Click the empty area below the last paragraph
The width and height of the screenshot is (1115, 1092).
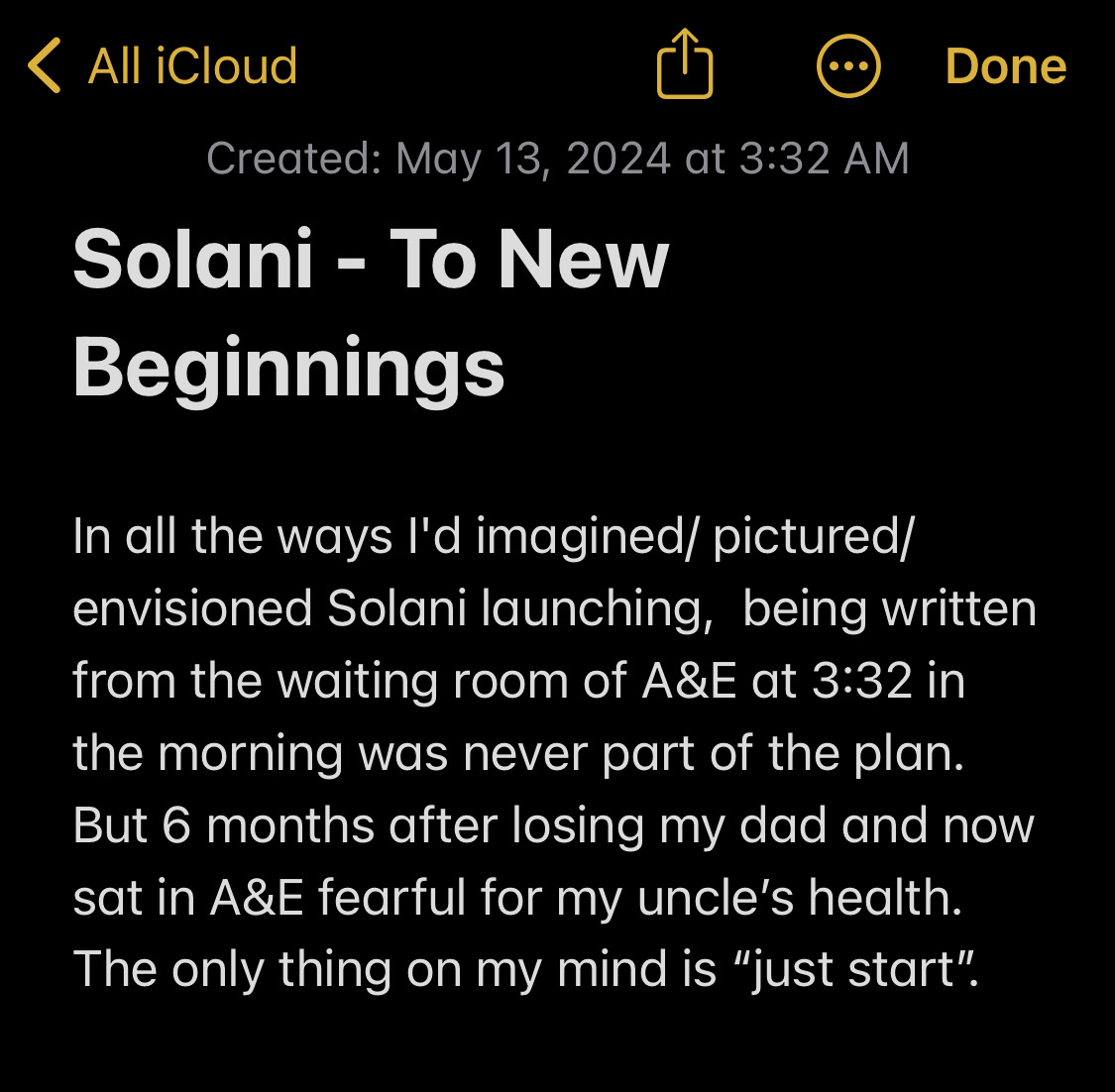557,1045
